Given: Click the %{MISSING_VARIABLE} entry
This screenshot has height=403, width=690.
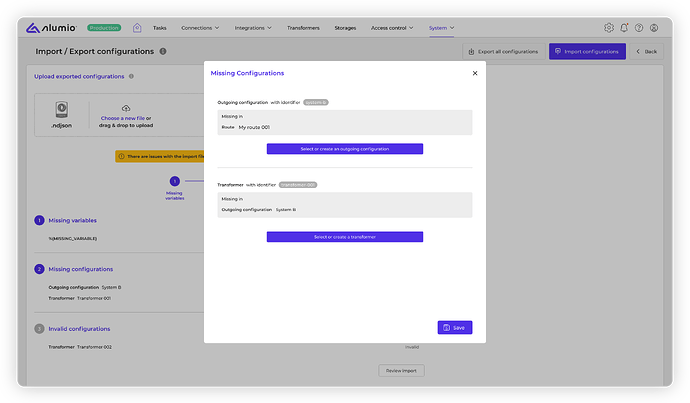Looking at the screenshot, I should pyautogui.click(x=73, y=238).
